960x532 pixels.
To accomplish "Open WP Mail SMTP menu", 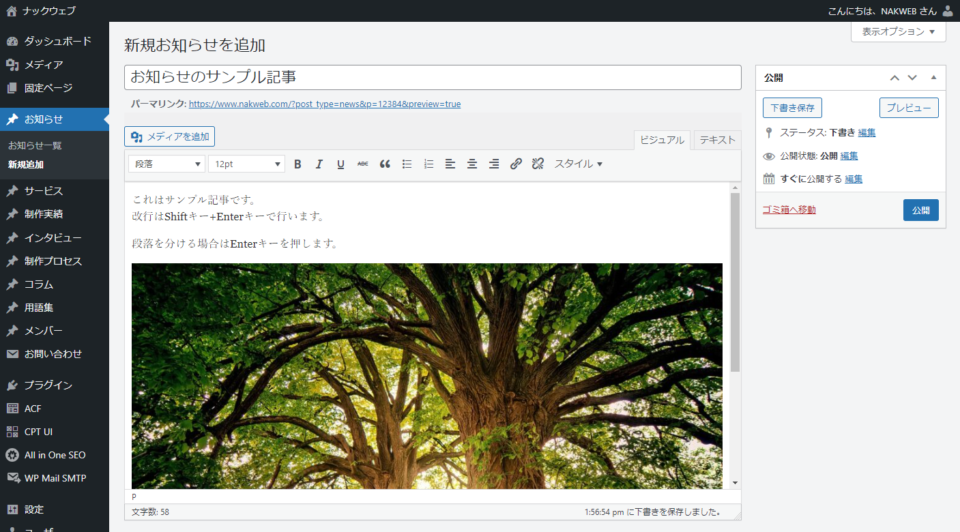I will 54,478.
